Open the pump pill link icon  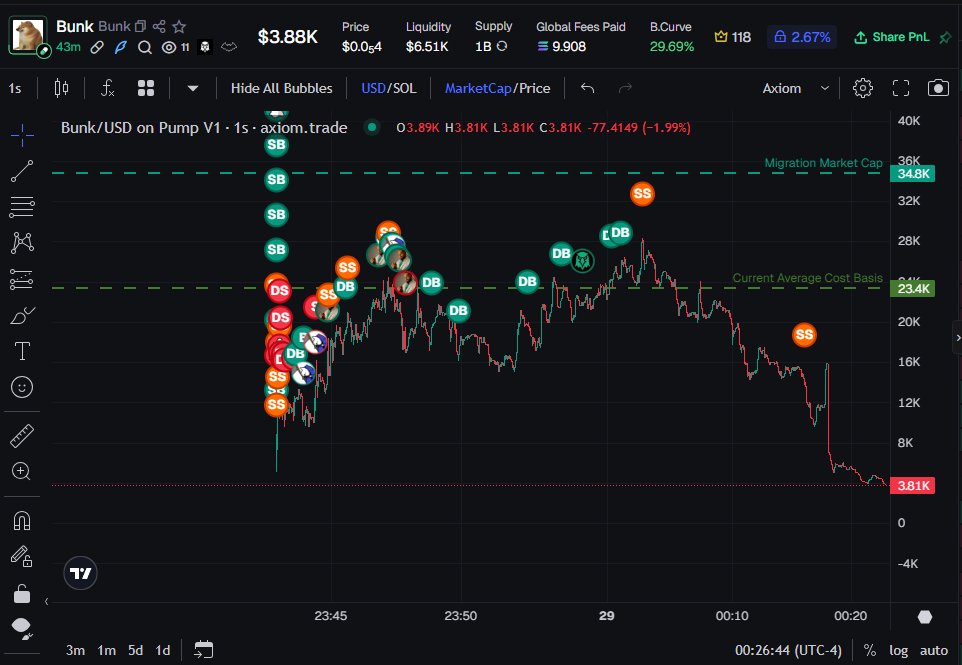(97, 47)
